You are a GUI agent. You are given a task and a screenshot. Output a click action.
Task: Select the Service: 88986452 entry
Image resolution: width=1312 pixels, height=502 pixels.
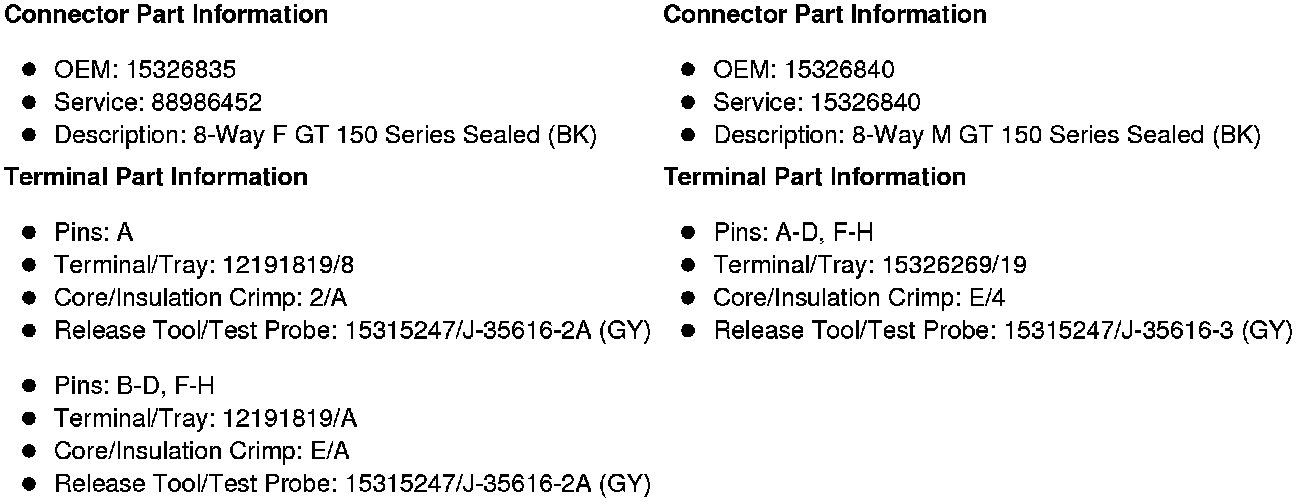158,103
